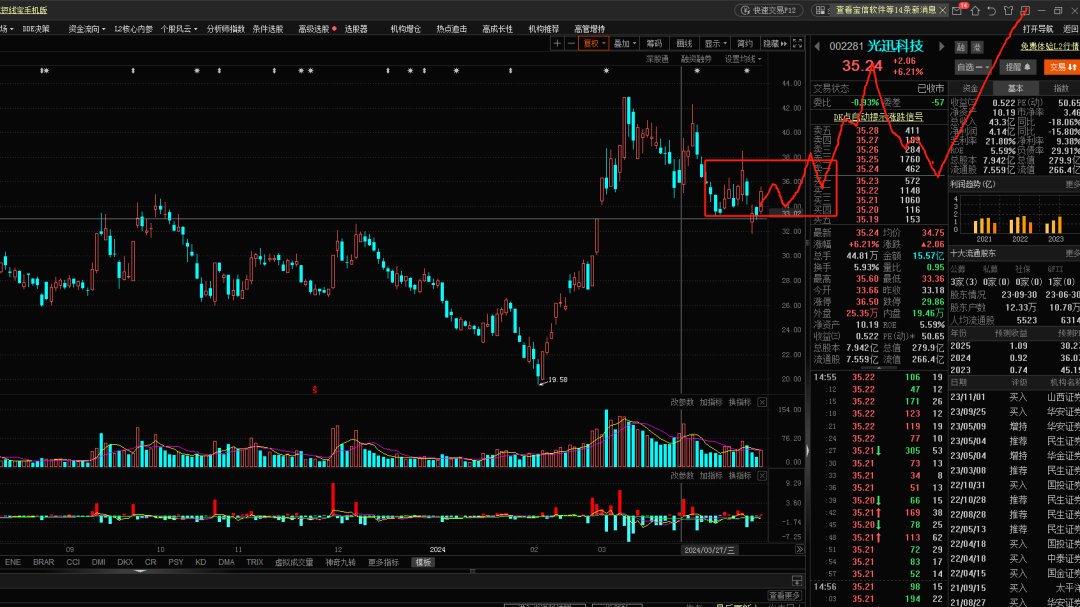The image size is (1080, 607).
Task: Click the 打开导航 open navigation button
Action: point(1037,29)
